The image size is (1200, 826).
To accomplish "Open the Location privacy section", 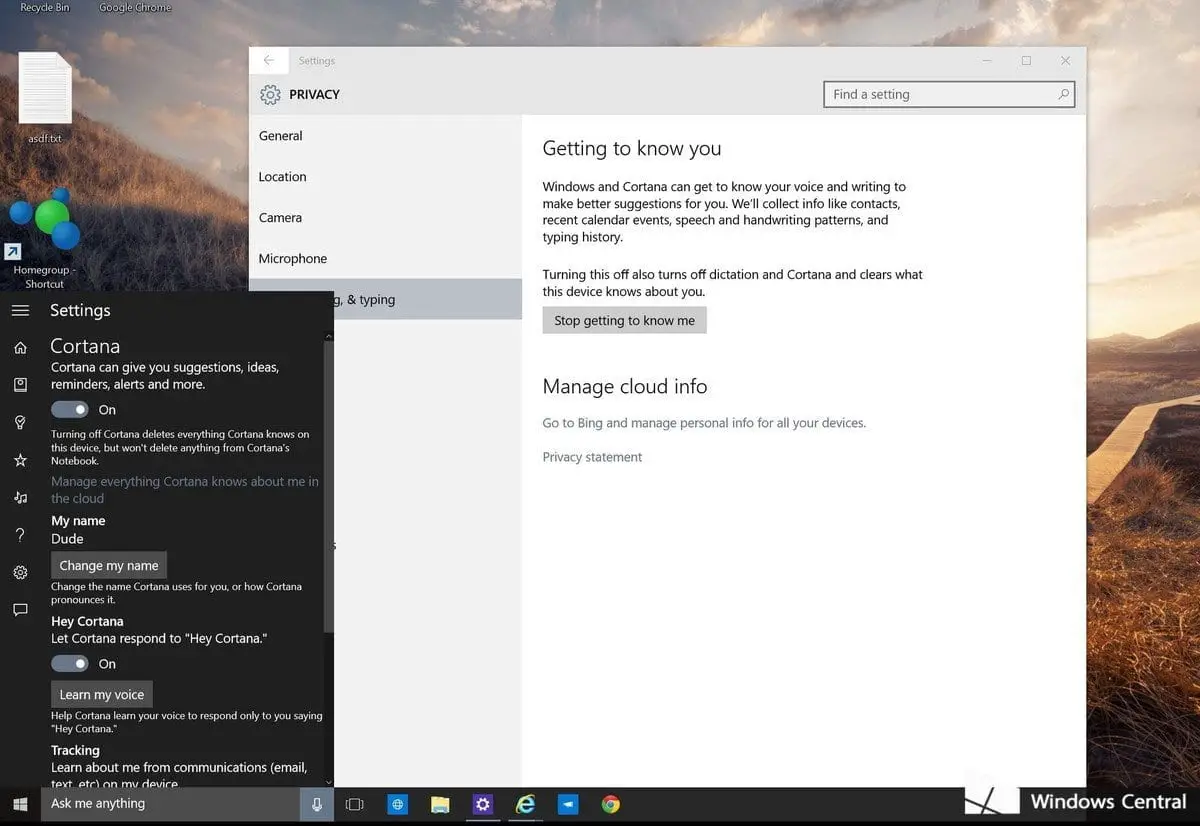I will coord(385,177).
